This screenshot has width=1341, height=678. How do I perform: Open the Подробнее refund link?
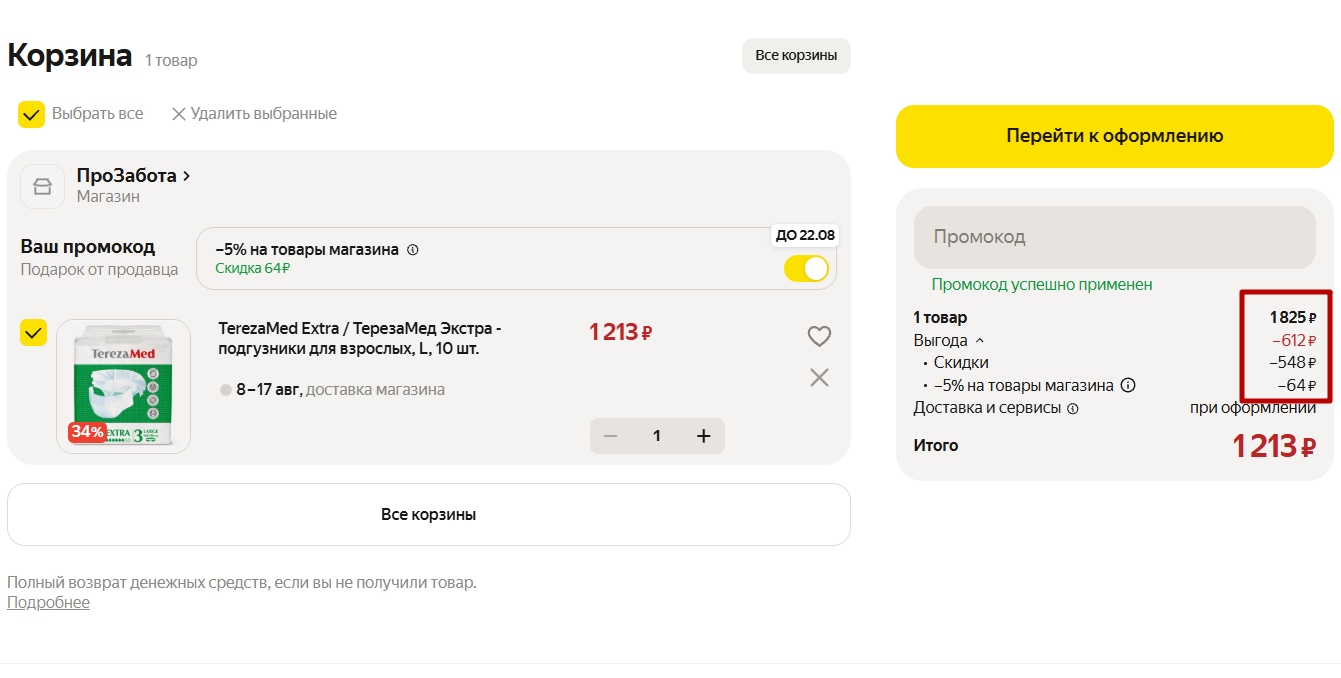(48, 602)
